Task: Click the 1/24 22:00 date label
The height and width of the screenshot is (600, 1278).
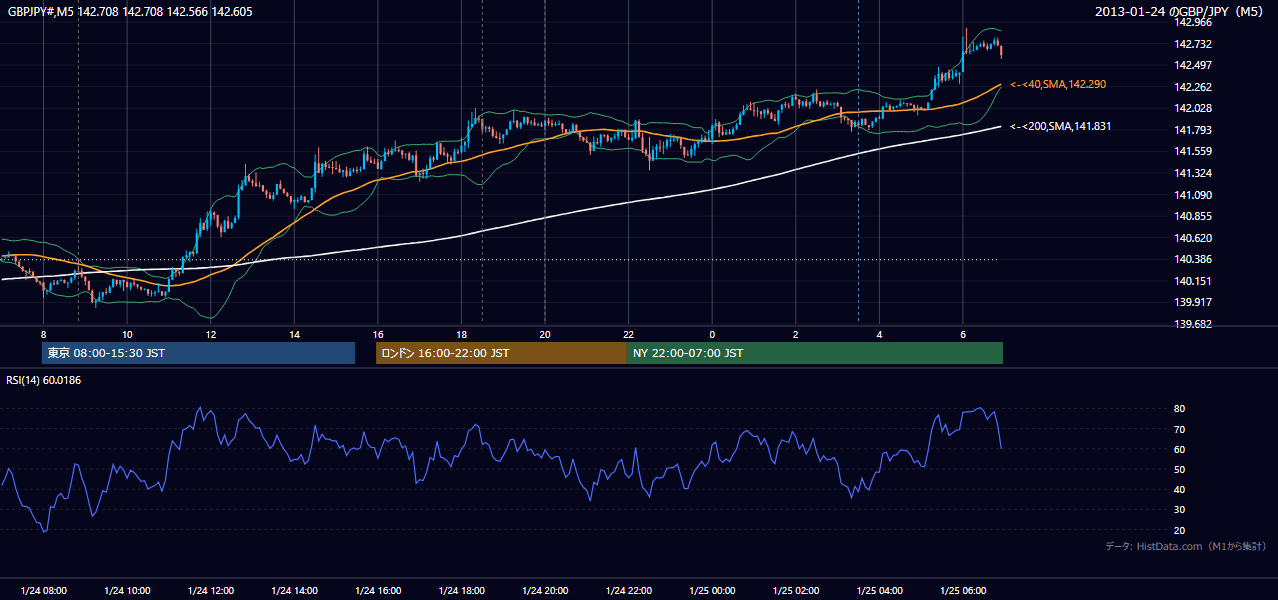Action: pyautogui.click(x=628, y=591)
